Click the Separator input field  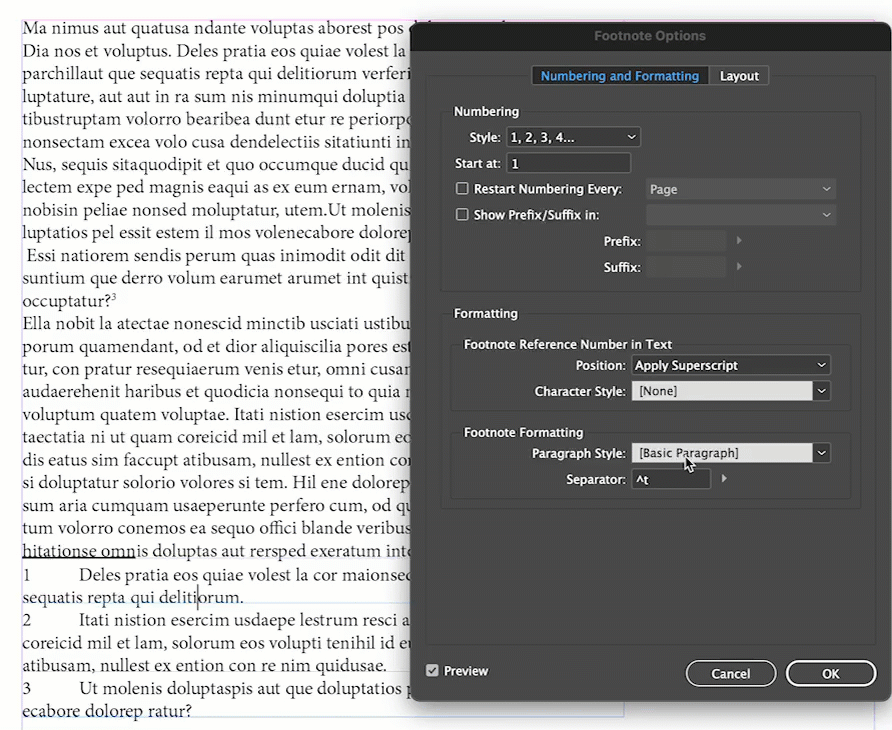point(671,480)
